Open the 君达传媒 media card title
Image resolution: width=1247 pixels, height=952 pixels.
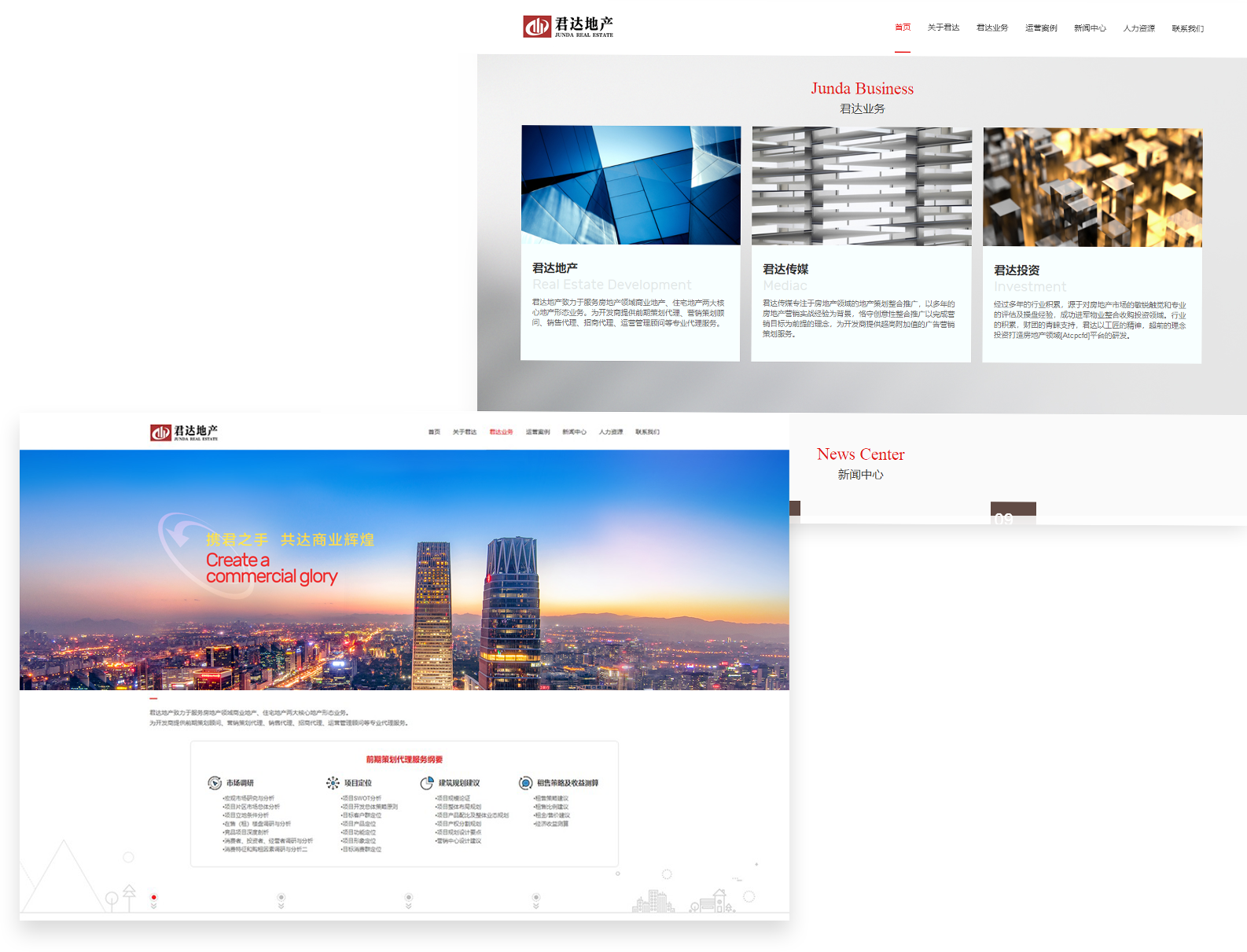(785, 269)
